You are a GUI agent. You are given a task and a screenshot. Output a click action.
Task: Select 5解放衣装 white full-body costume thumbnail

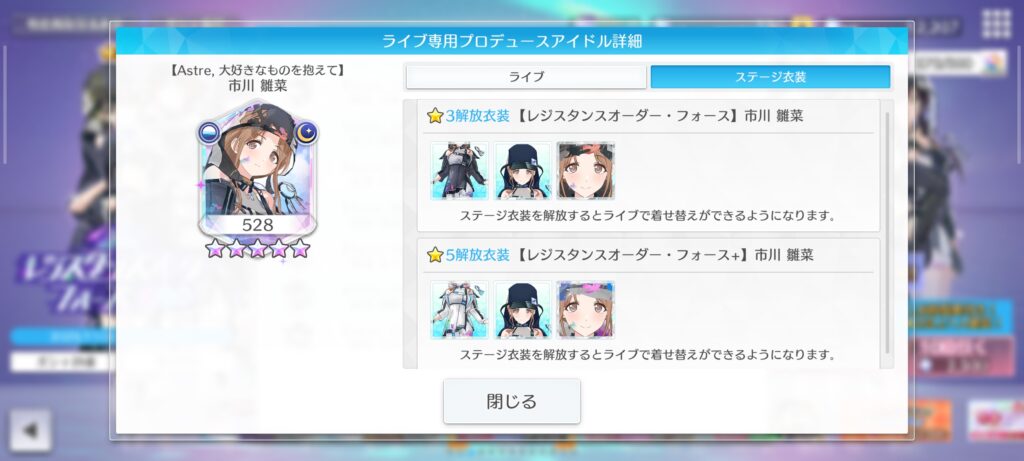[x=459, y=310]
